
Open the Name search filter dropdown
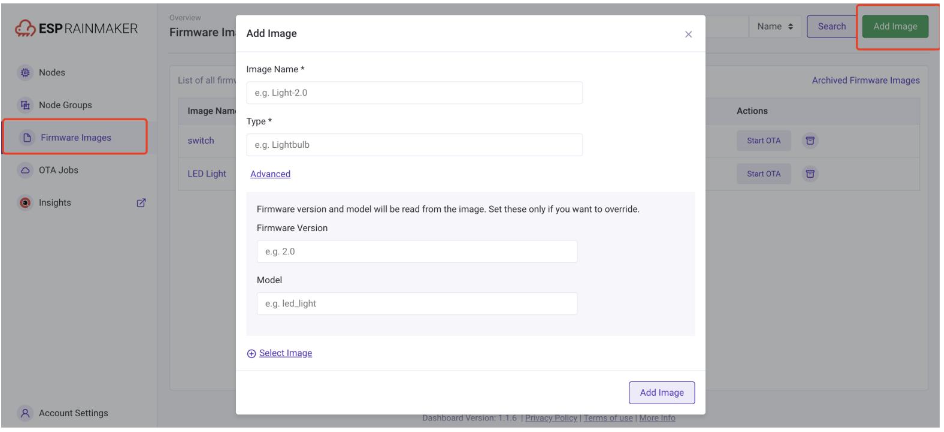point(775,26)
